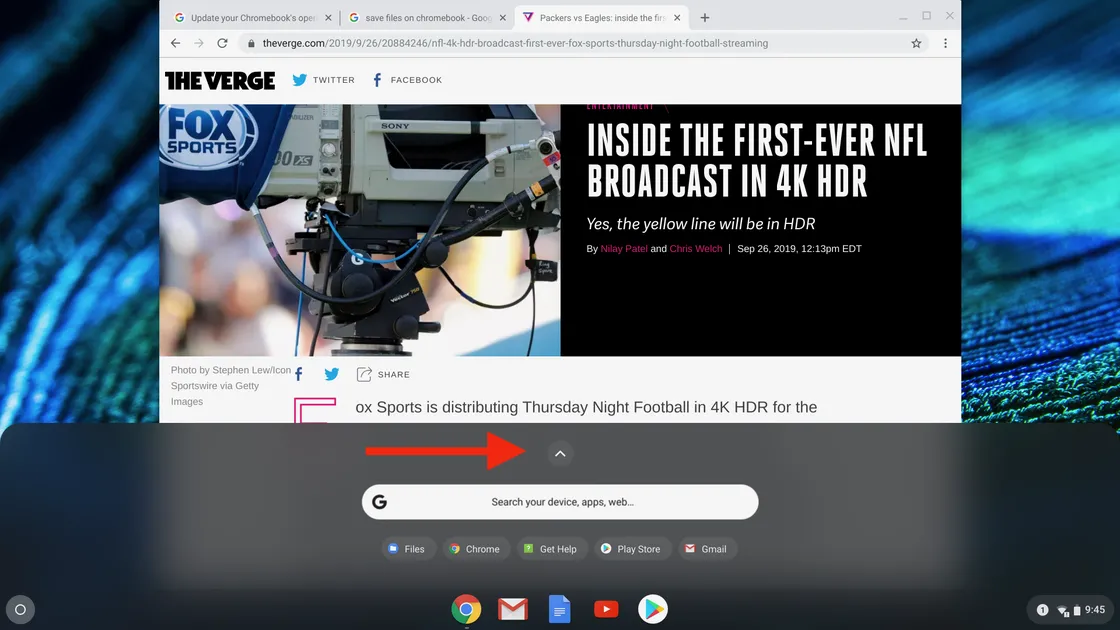Open Files suggestion chip
This screenshot has width=1120, height=630.
(x=407, y=549)
